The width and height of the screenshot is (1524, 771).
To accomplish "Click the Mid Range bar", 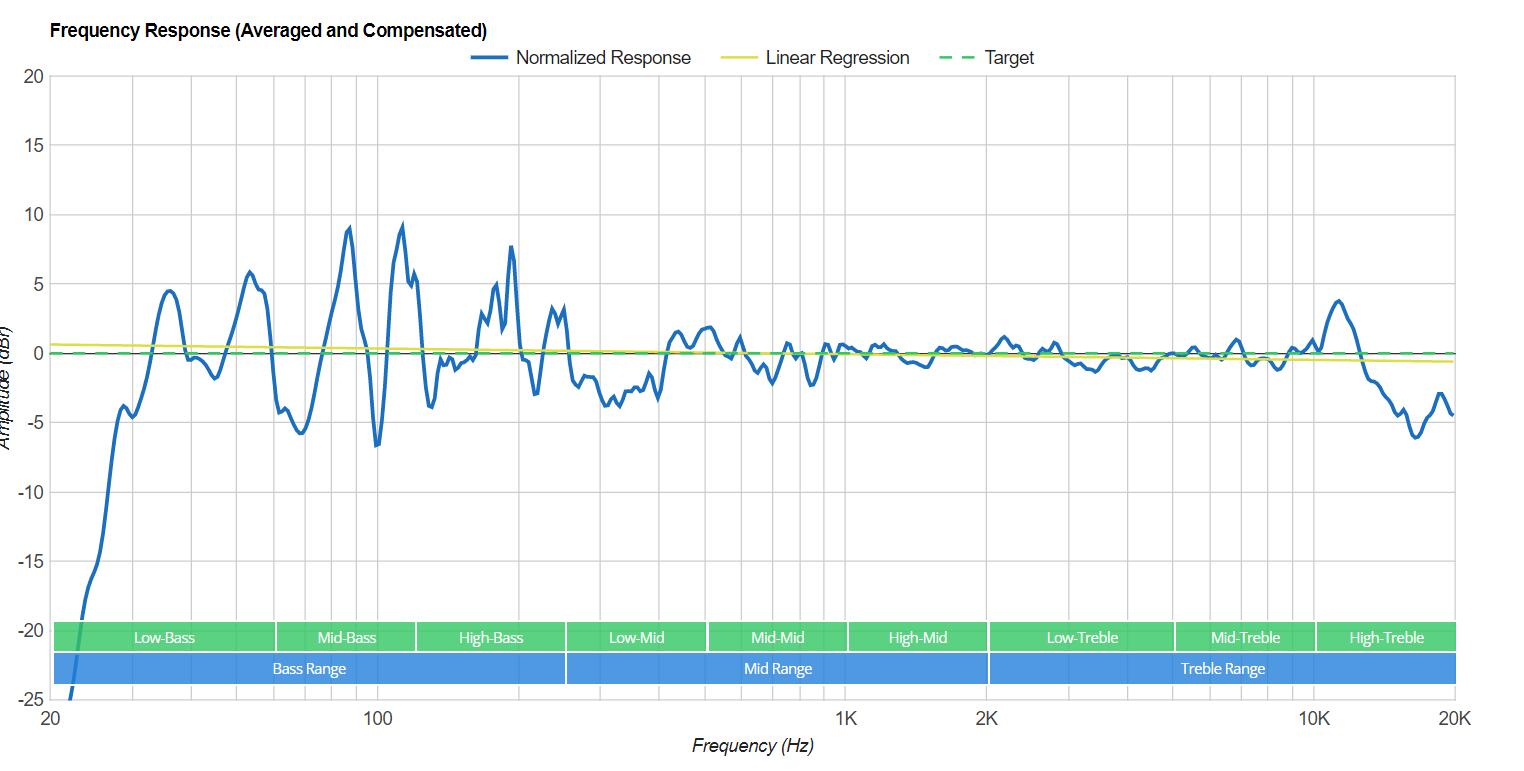I will [777, 669].
